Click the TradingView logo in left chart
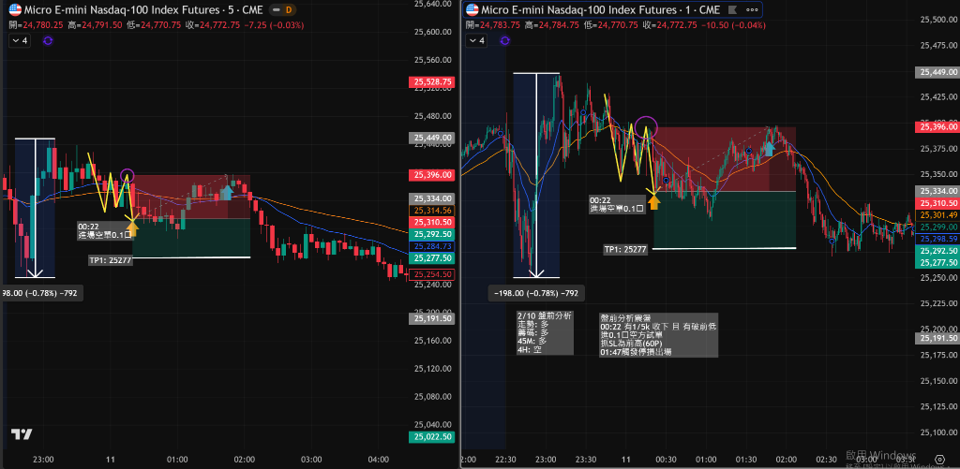The height and width of the screenshot is (469, 960). point(20,434)
